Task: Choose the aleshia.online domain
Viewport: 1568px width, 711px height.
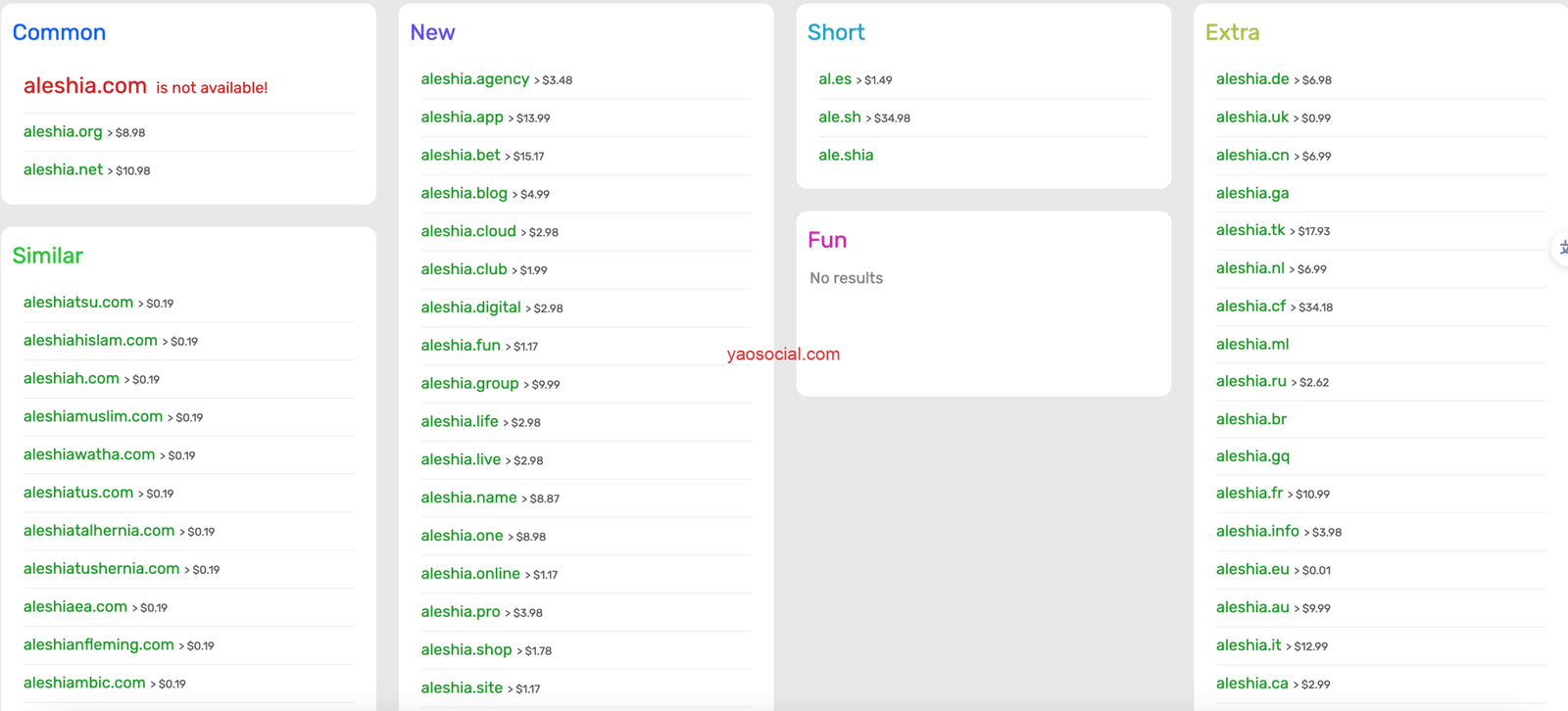Action: pos(470,574)
